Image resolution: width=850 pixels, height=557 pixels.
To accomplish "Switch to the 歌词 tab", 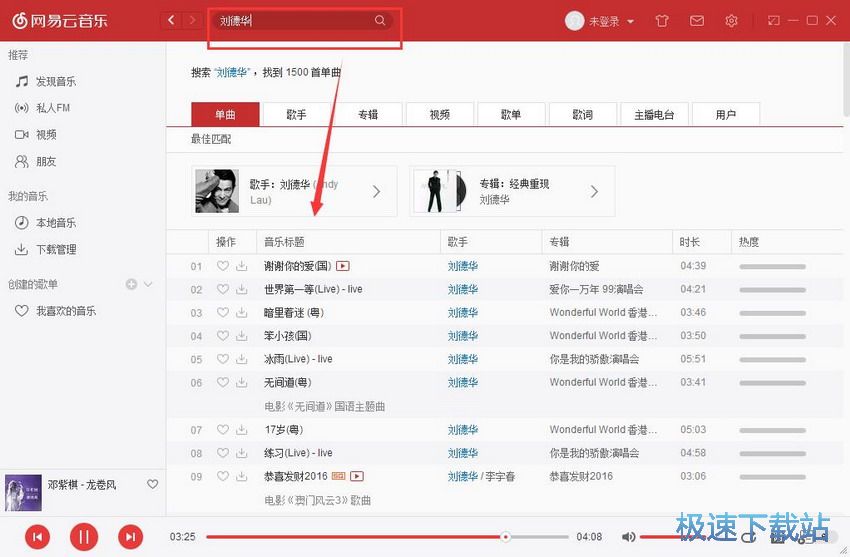I will click(583, 114).
